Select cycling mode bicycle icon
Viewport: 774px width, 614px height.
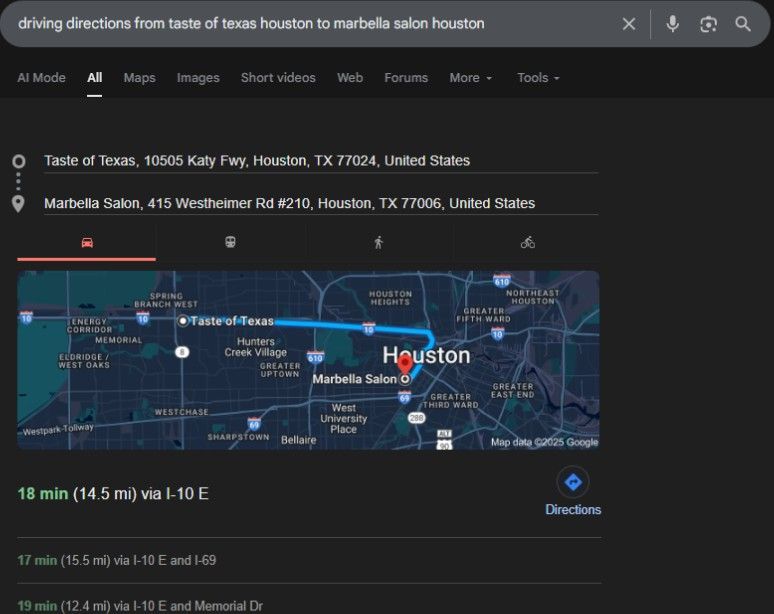[527, 242]
